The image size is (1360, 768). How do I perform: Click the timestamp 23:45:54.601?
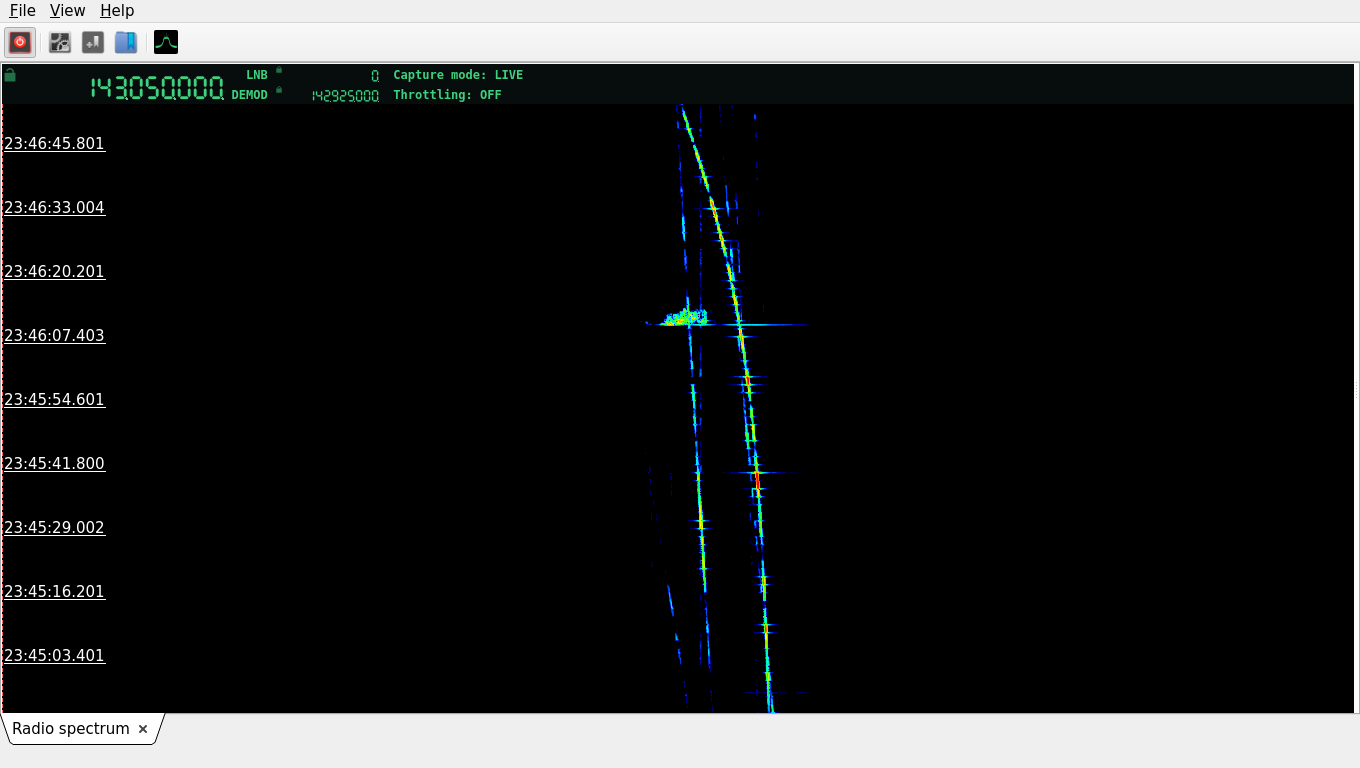54,399
